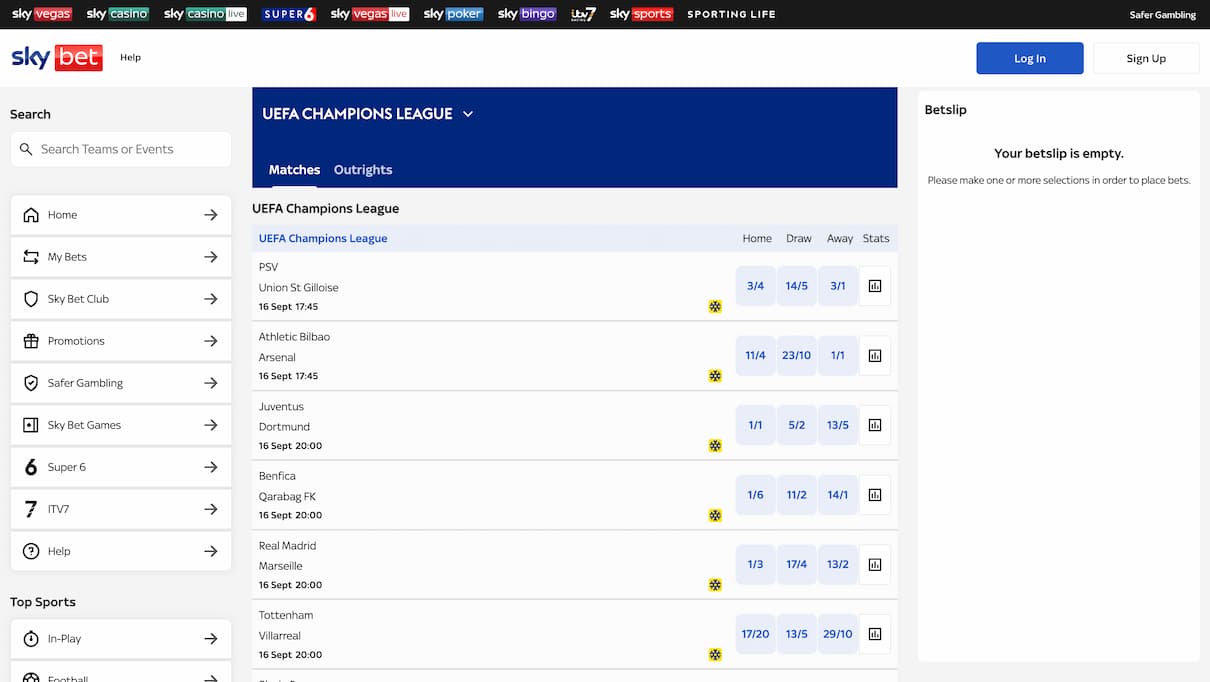Screen dimensions: 1210x682
Task: Open My Bets in the sidebar
Action: click(x=121, y=257)
